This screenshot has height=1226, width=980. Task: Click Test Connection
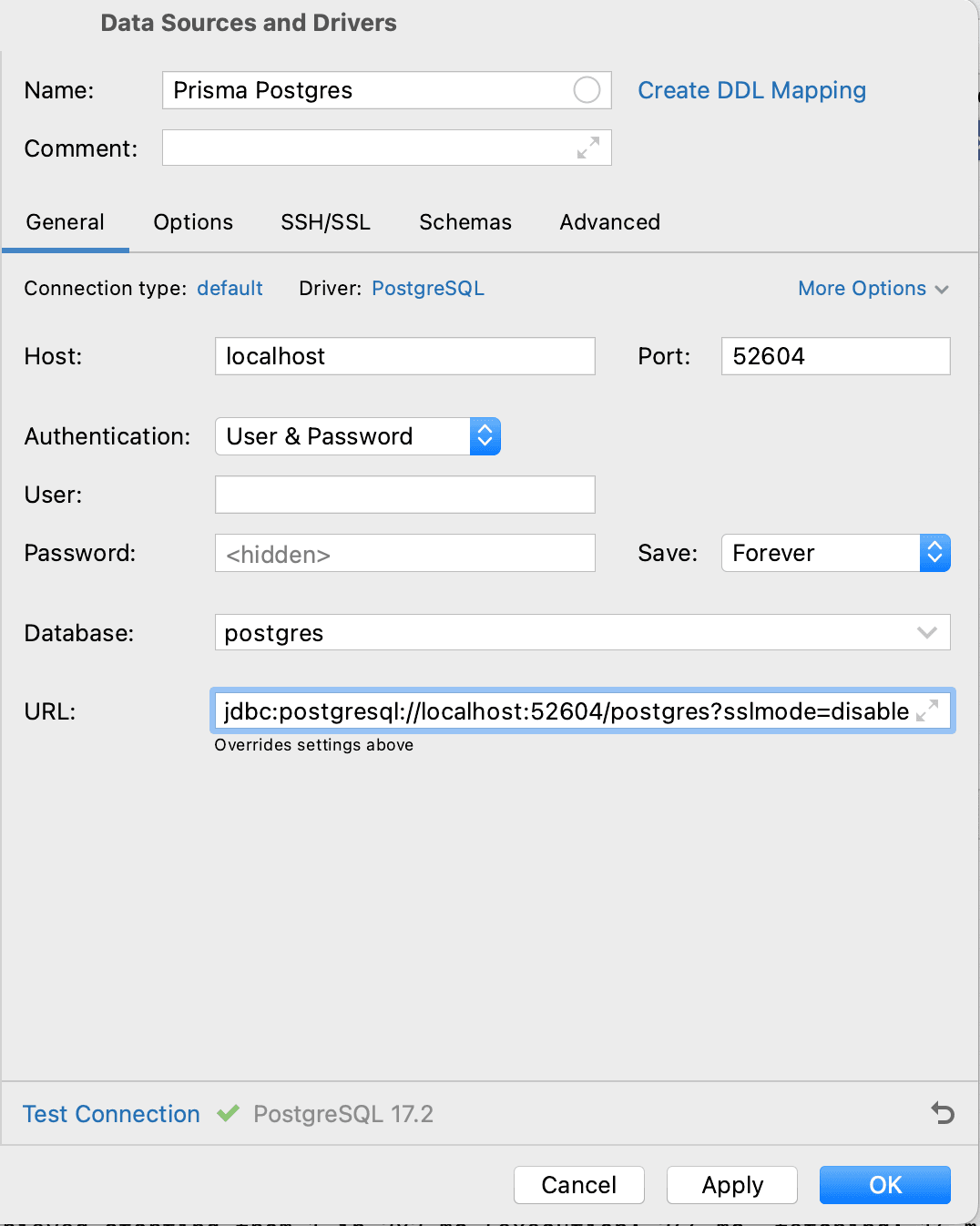110,1113
